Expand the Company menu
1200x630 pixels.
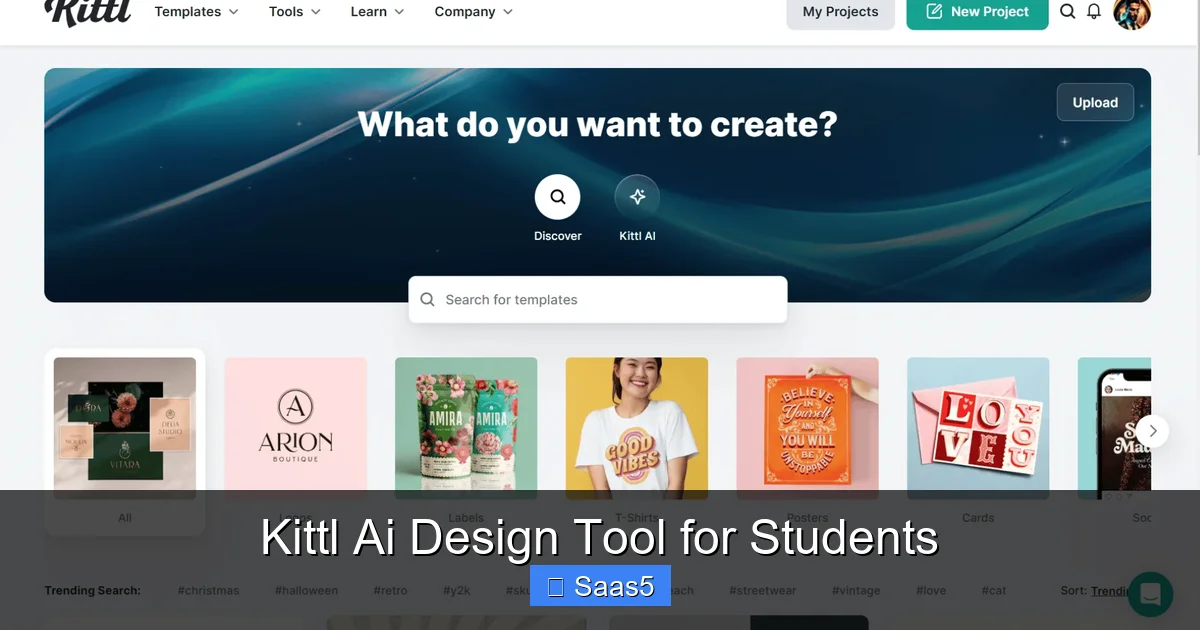click(x=474, y=12)
